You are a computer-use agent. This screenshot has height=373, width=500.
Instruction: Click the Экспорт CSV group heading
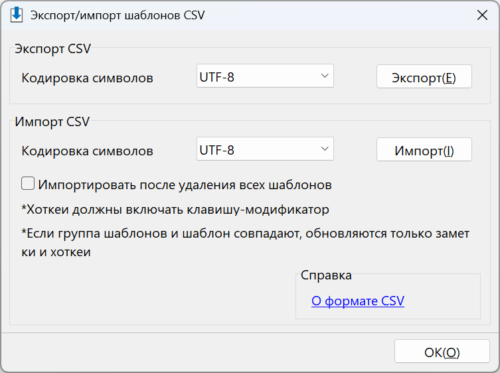click(x=53, y=49)
